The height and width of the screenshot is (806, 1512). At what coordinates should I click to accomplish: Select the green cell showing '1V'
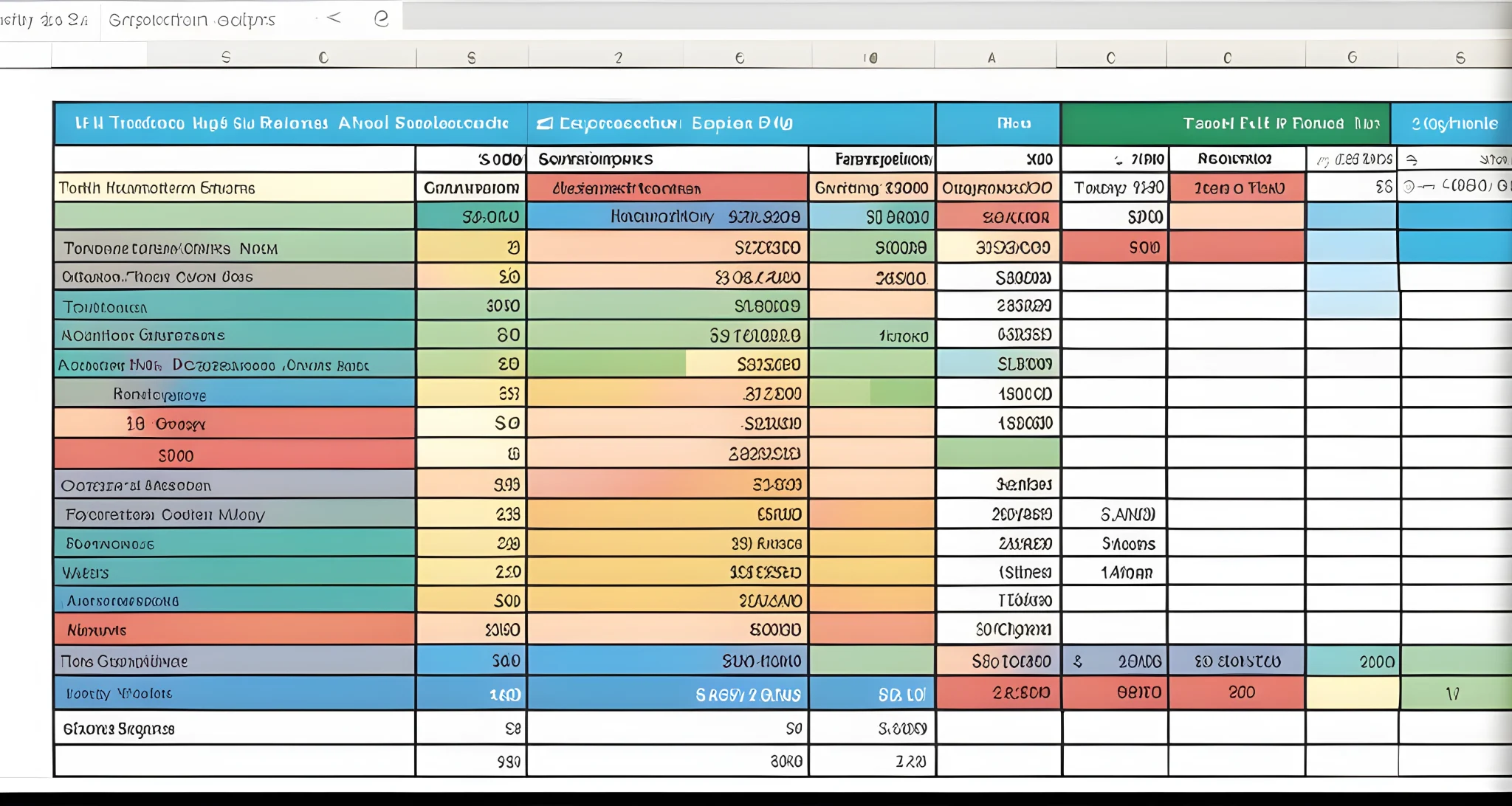(x=1456, y=693)
